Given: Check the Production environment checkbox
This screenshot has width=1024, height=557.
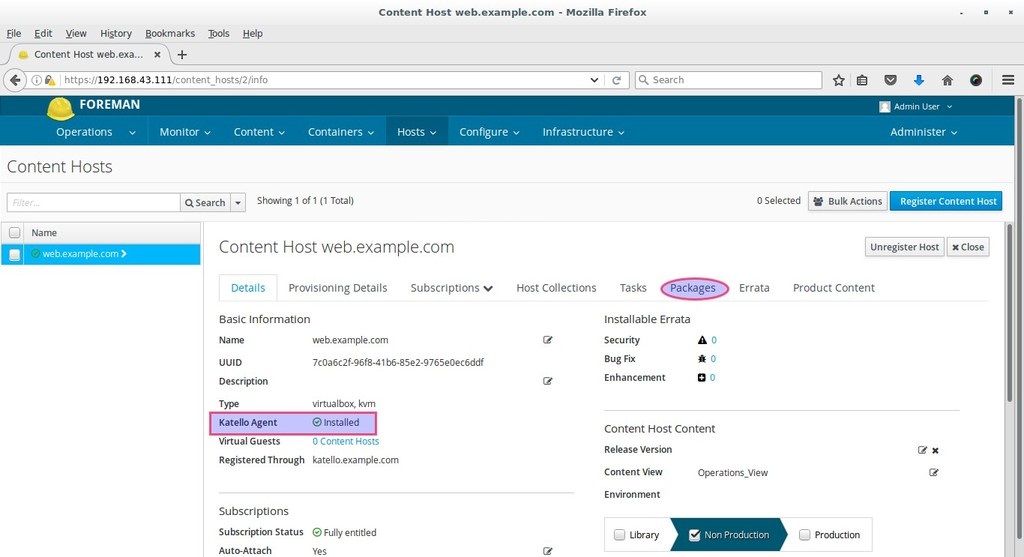Looking at the screenshot, I should (x=805, y=535).
